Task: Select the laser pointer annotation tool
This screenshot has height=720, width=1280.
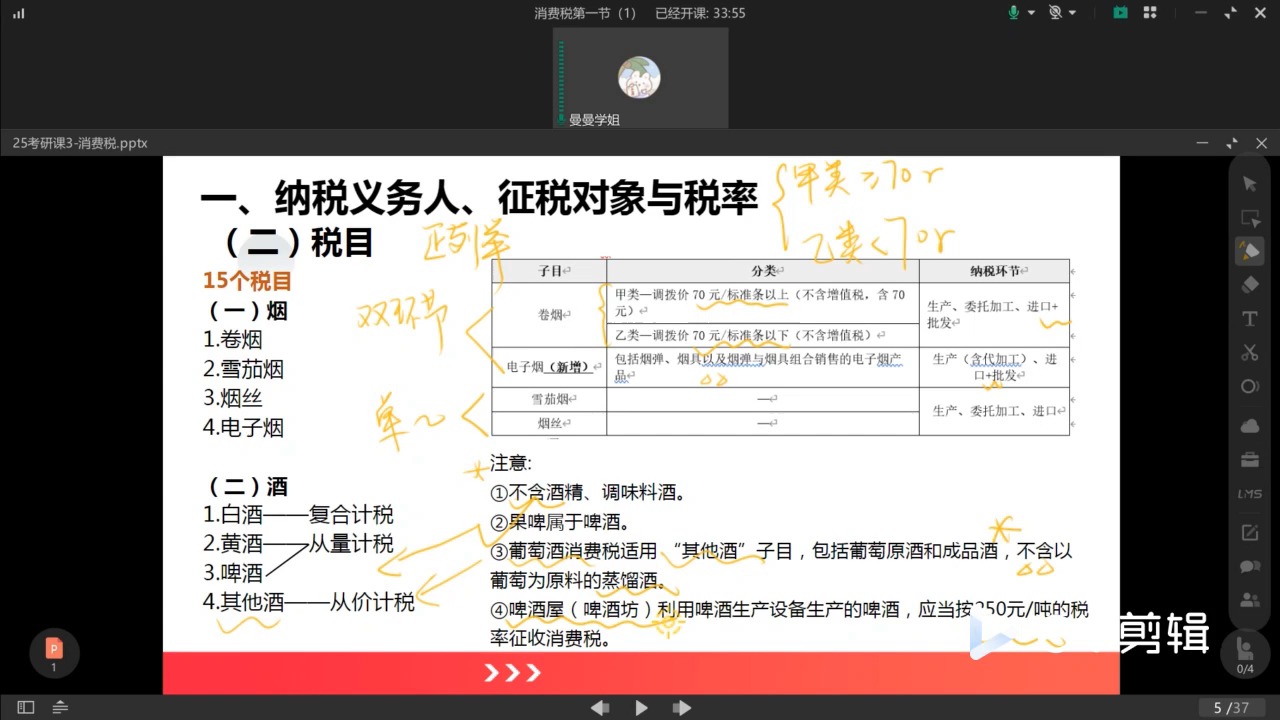Action: (x=1249, y=386)
